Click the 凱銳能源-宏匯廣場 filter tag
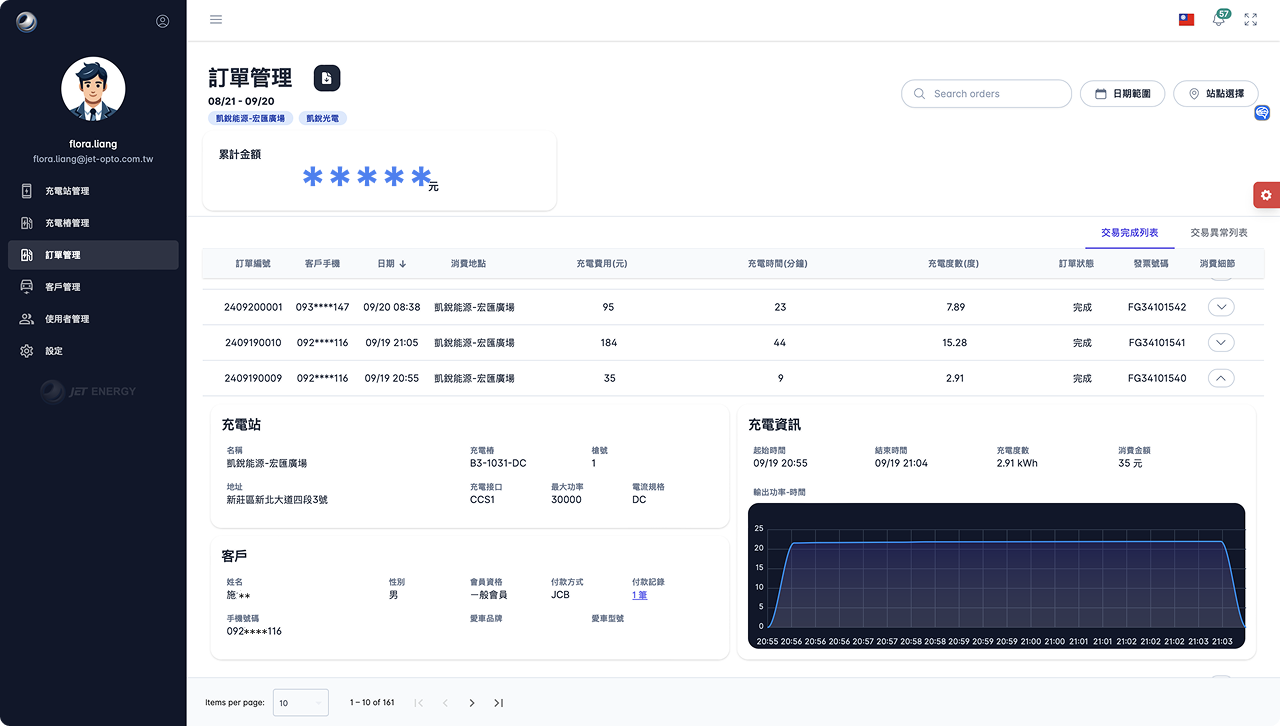Screen dimensions: 1280x726 tap(251, 118)
